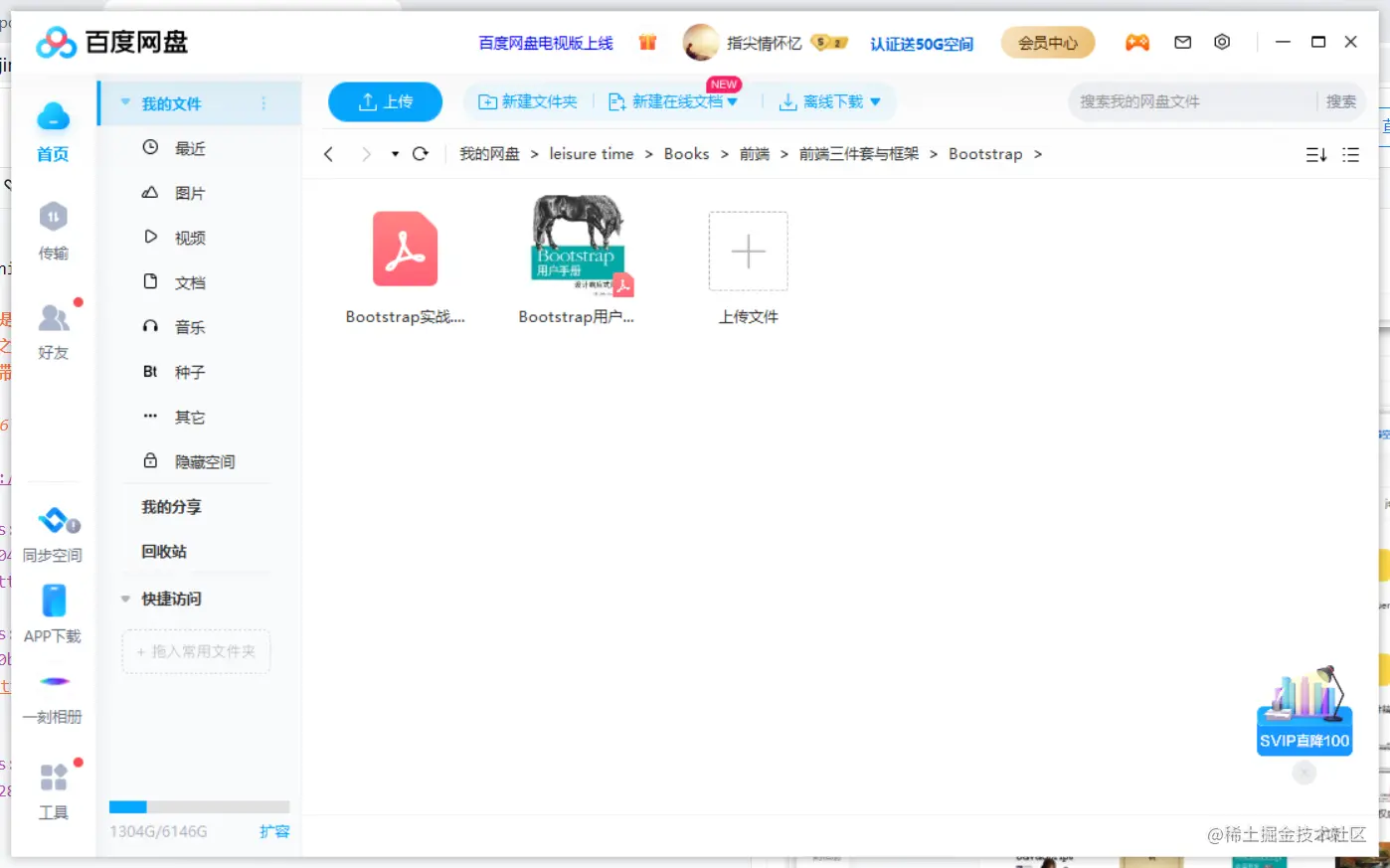The height and width of the screenshot is (868, 1390).
Task: Click the APP下载 phone icon
Action: (53, 602)
